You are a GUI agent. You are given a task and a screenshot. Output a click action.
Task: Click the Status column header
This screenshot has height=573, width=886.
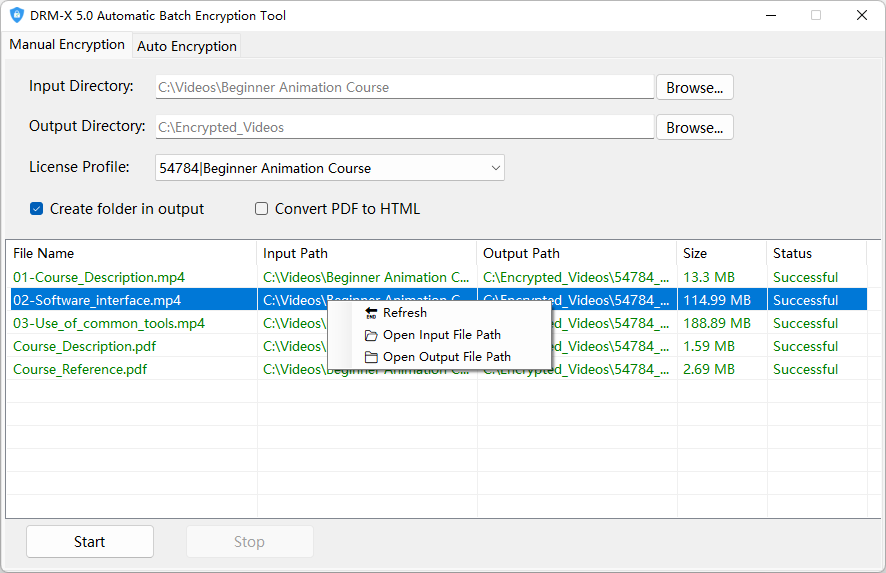(x=816, y=254)
